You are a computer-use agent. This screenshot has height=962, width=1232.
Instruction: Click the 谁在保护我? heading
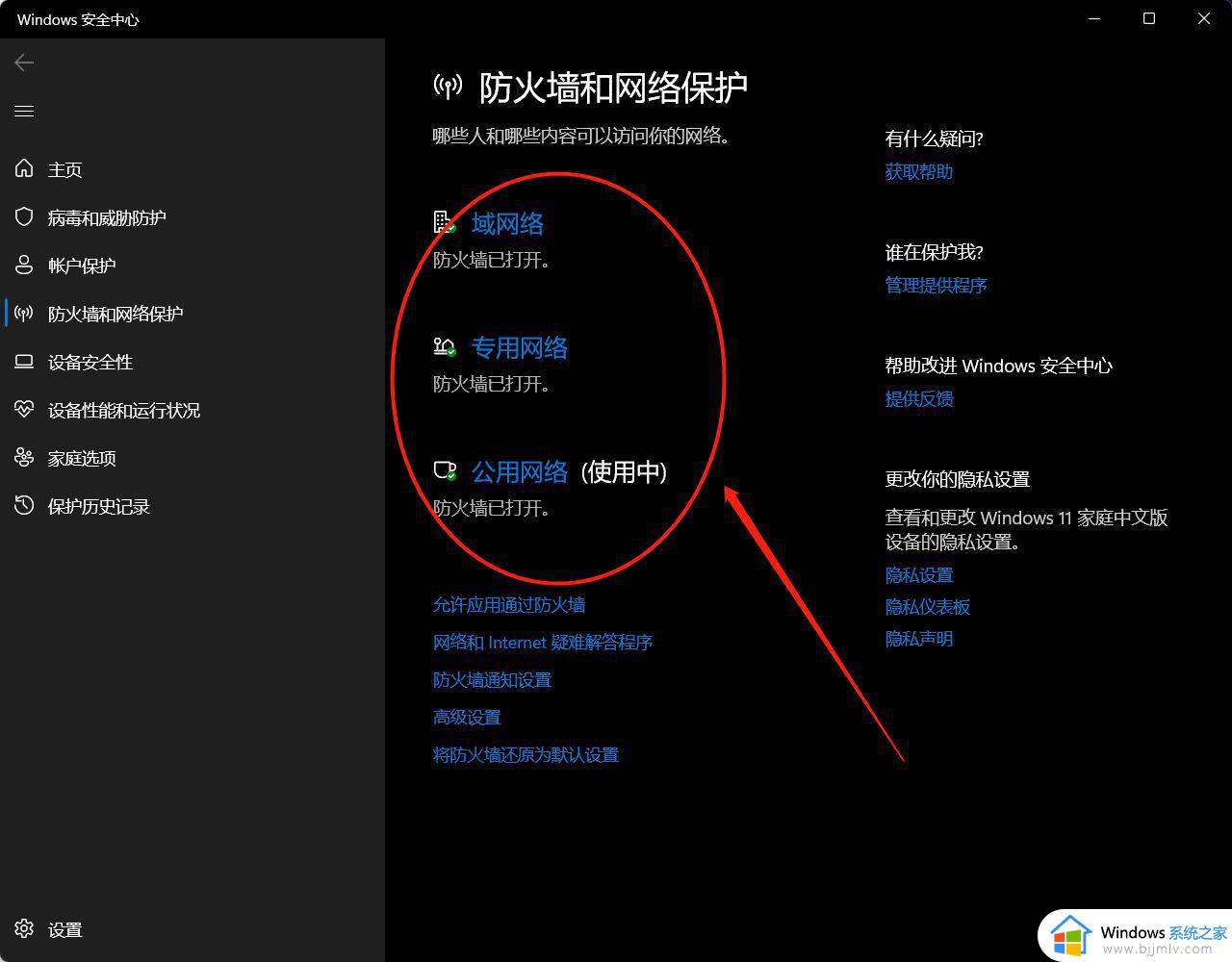[x=935, y=252]
